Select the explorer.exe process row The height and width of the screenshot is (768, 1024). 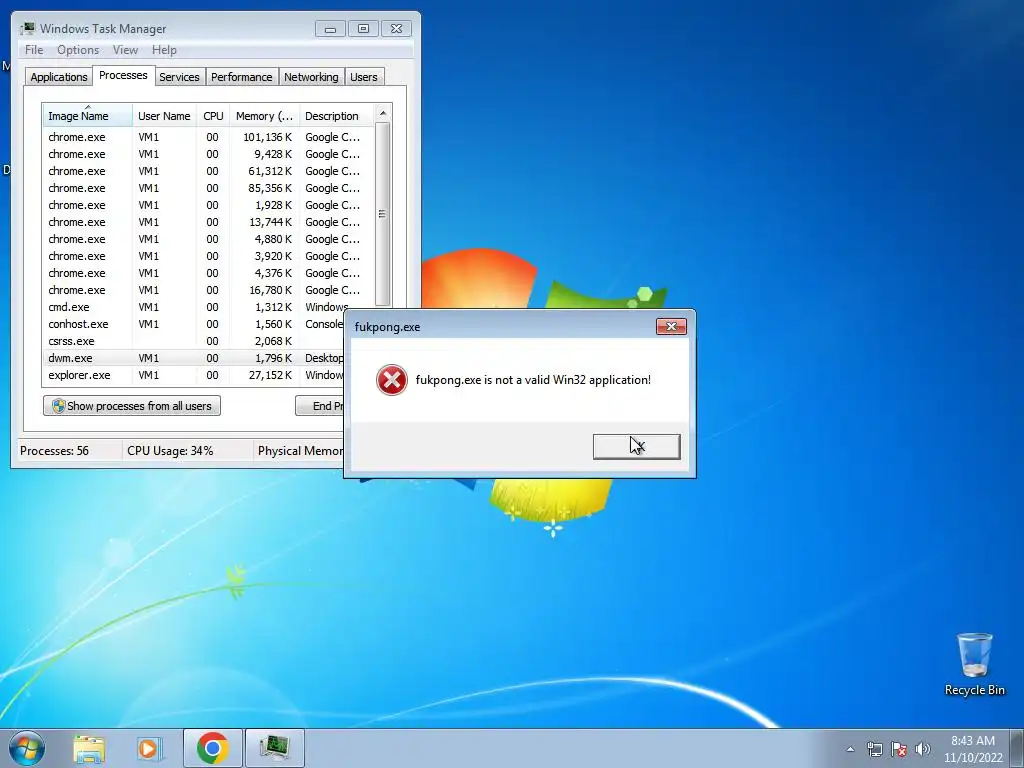[x=193, y=375]
